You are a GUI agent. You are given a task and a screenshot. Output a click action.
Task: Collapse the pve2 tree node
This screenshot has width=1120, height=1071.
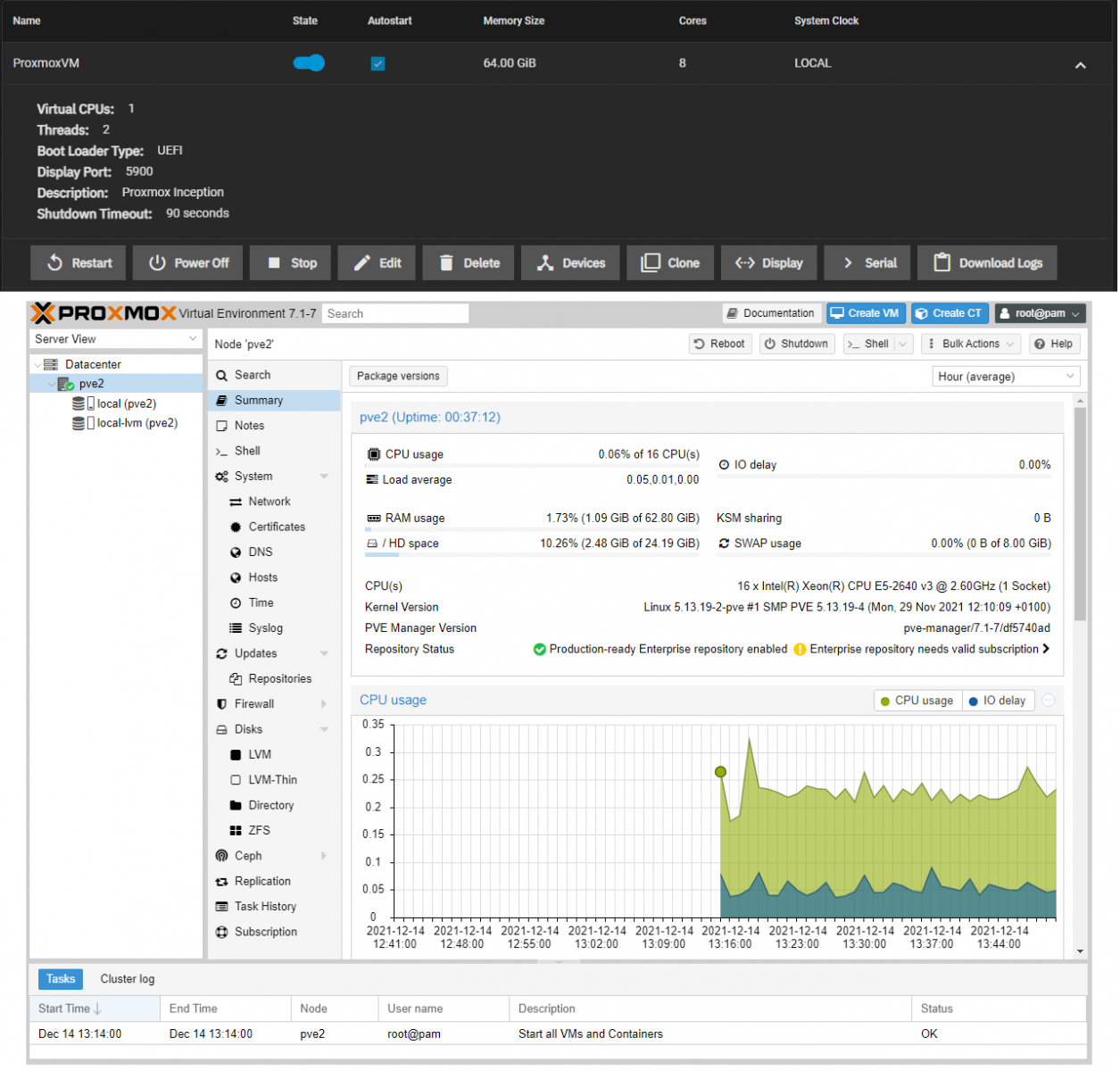(51, 385)
